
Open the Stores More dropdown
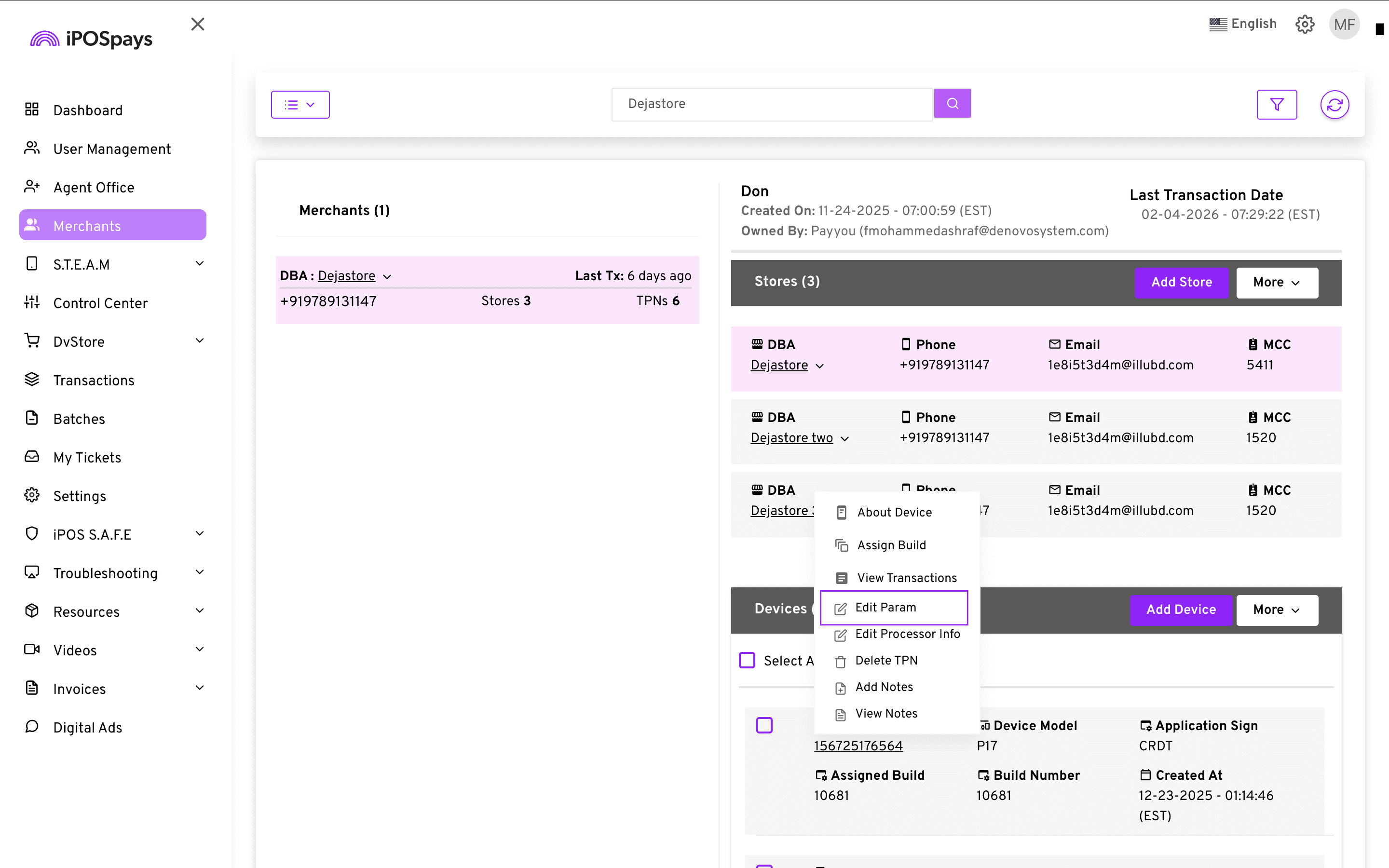point(1277,283)
